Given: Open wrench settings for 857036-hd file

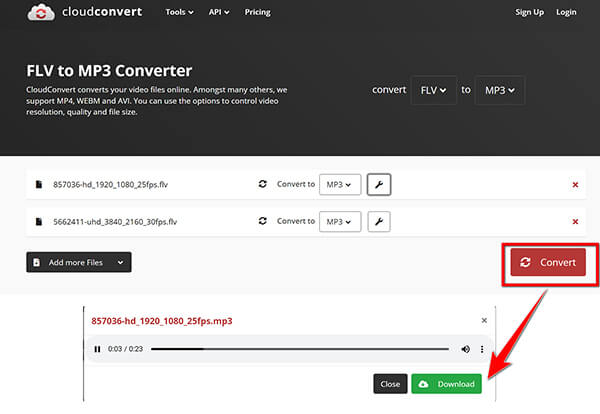Looking at the screenshot, I should coord(379,184).
